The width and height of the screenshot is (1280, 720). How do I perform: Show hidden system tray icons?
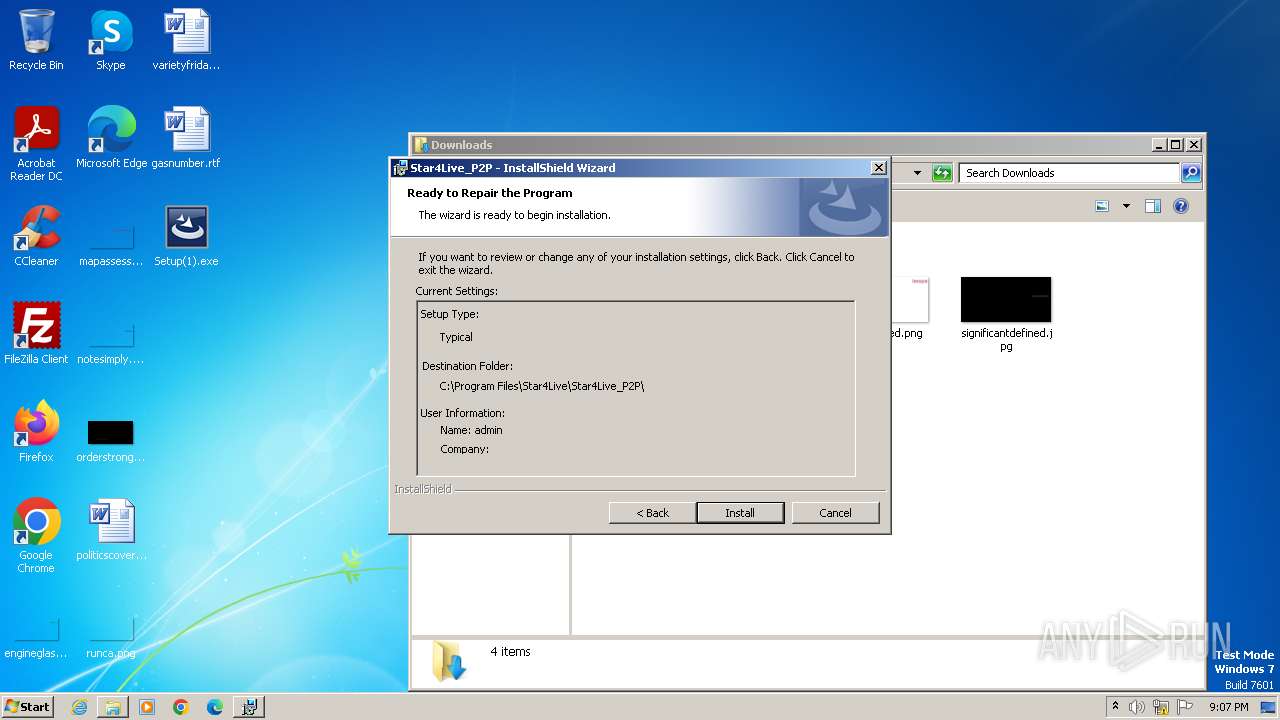click(x=1115, y=707)
